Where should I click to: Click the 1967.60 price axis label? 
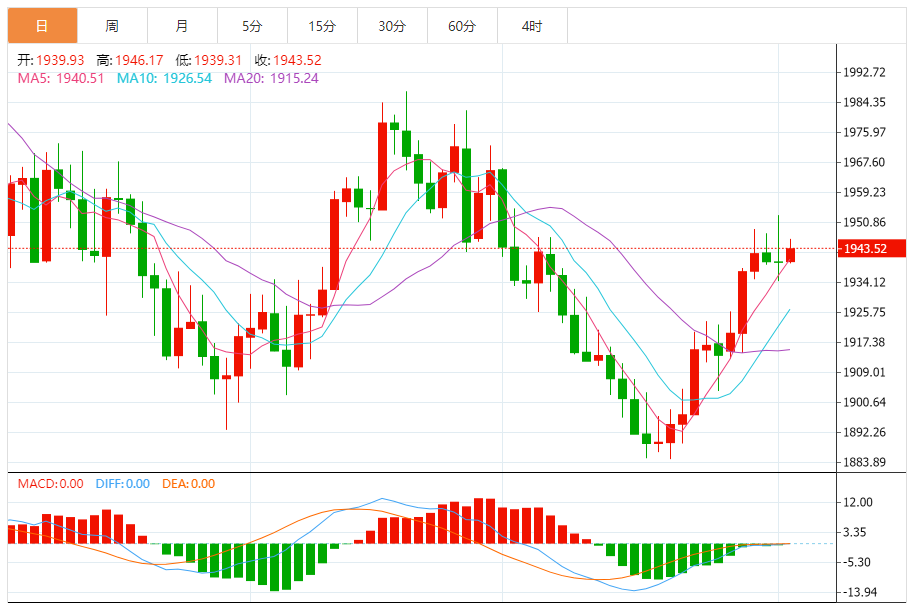tap(864, 162)
